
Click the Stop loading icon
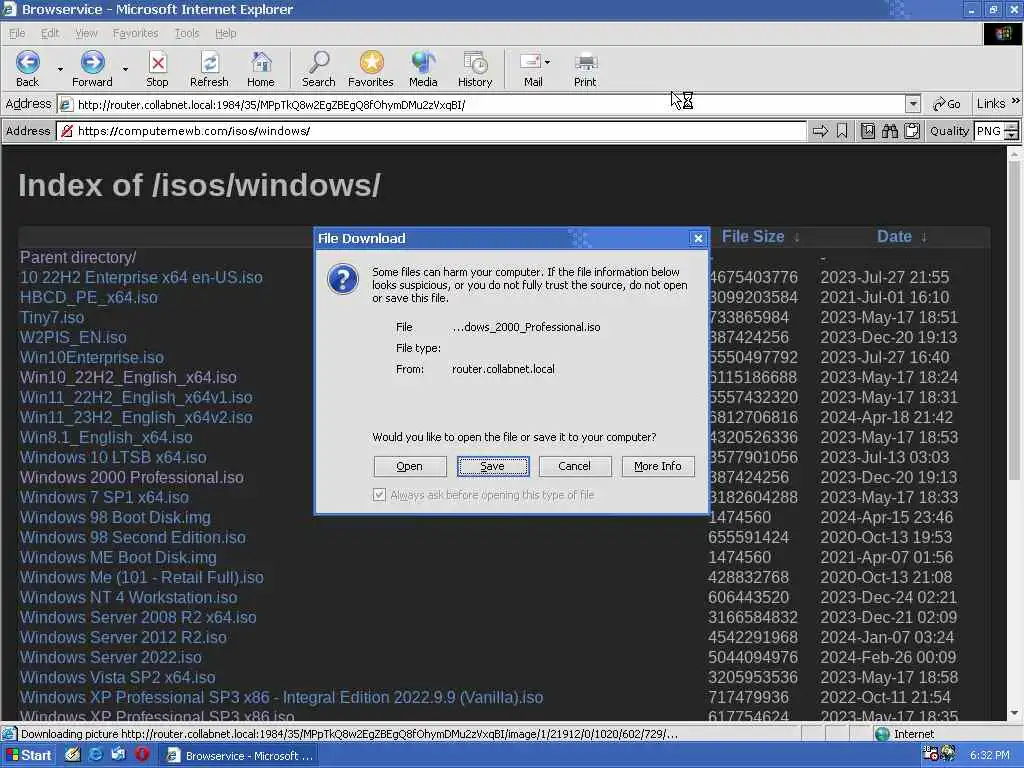click(x=157, y=63)
